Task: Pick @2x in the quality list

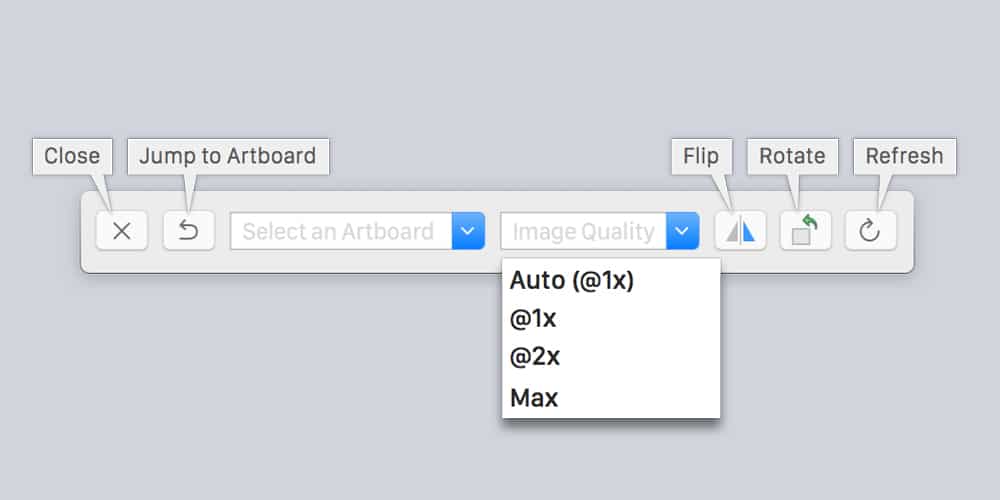Action: 534,357
